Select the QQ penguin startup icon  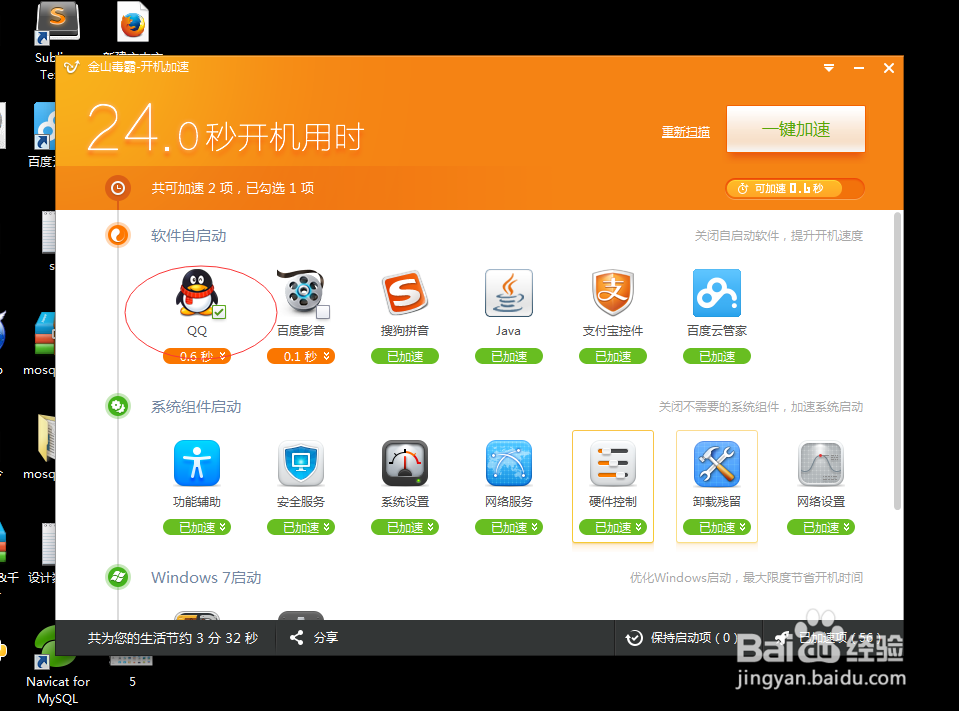(196, 292)
